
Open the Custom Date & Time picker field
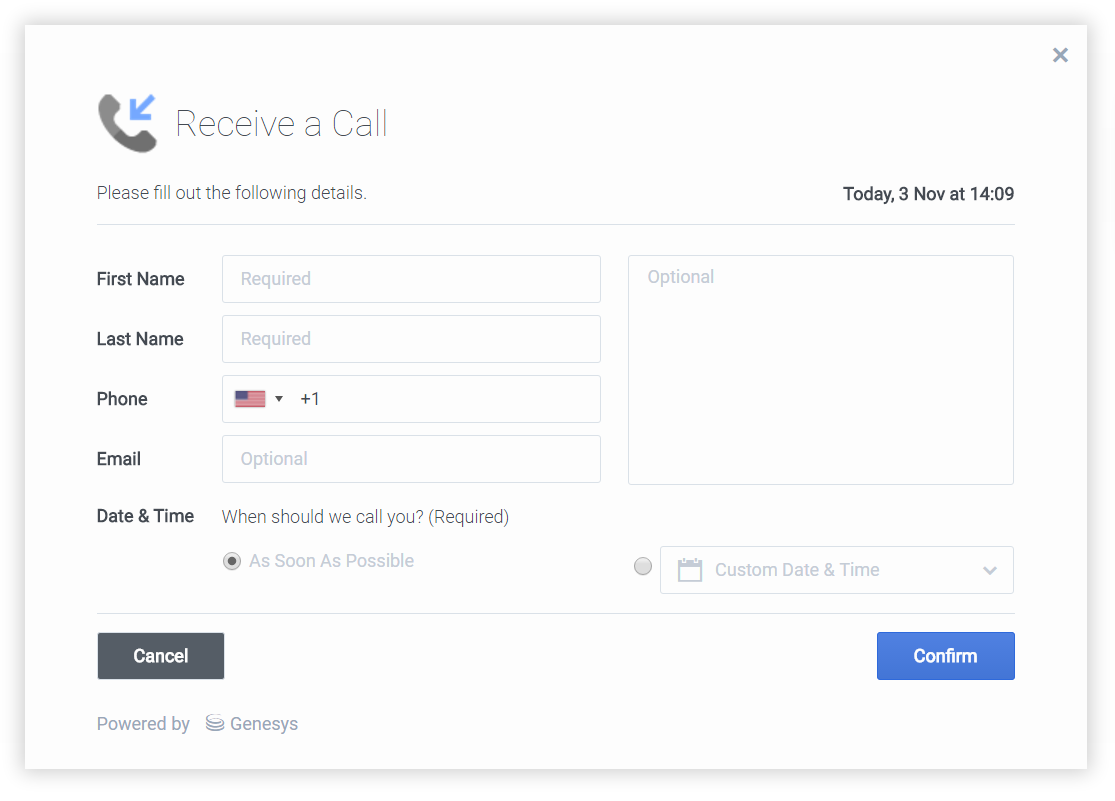click(836, 570)
